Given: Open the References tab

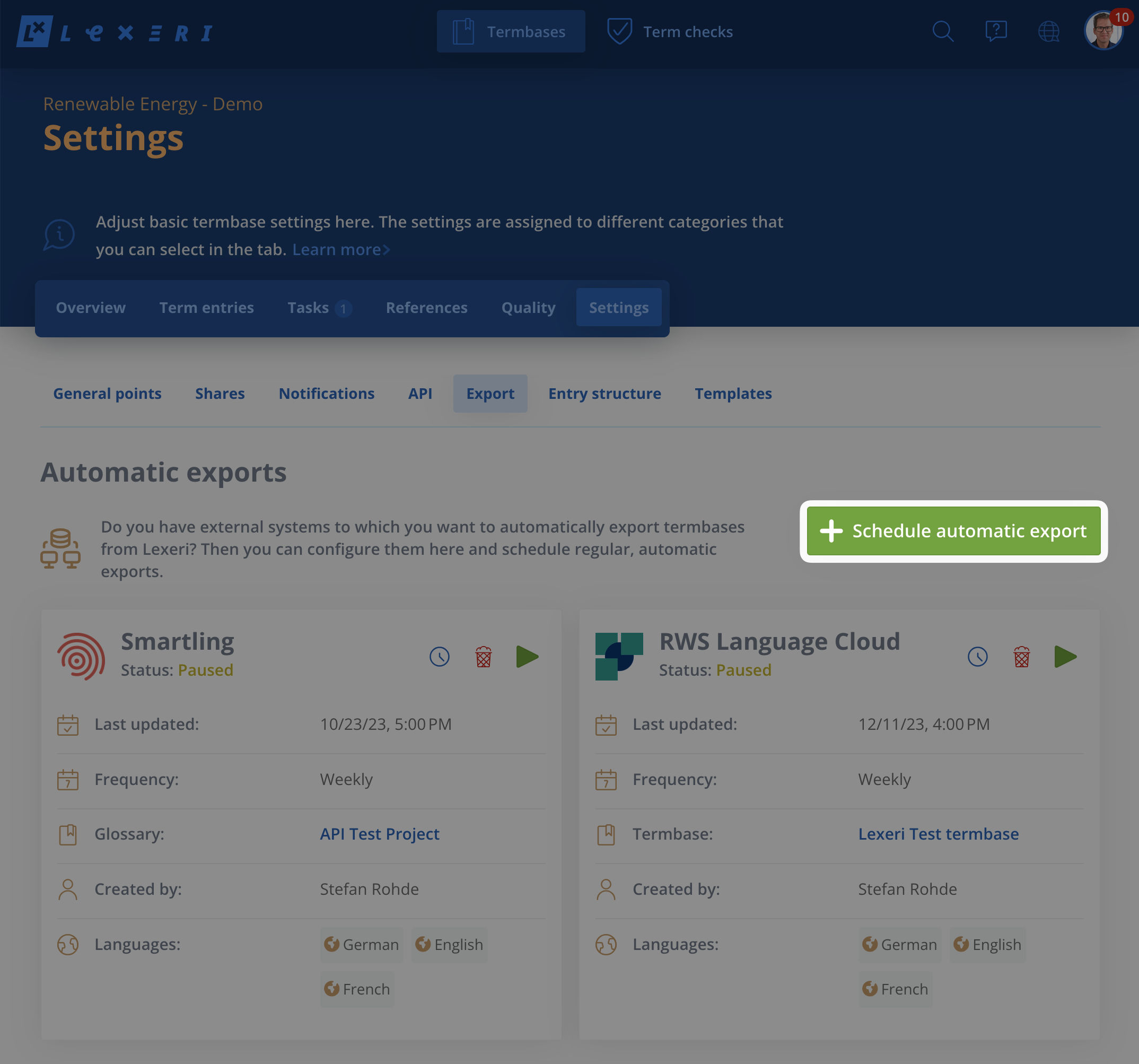Looking at the screenshot, I should point(426,308).
